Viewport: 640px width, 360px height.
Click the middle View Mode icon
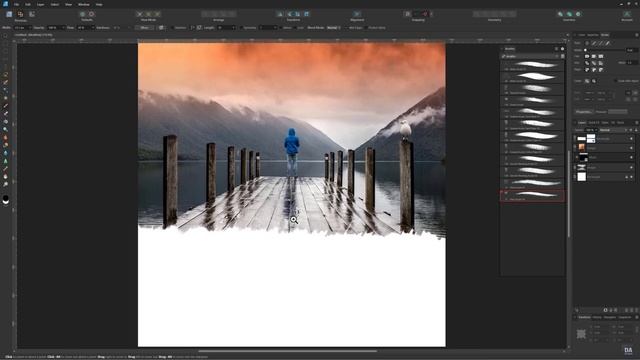[x=149, y=14]
